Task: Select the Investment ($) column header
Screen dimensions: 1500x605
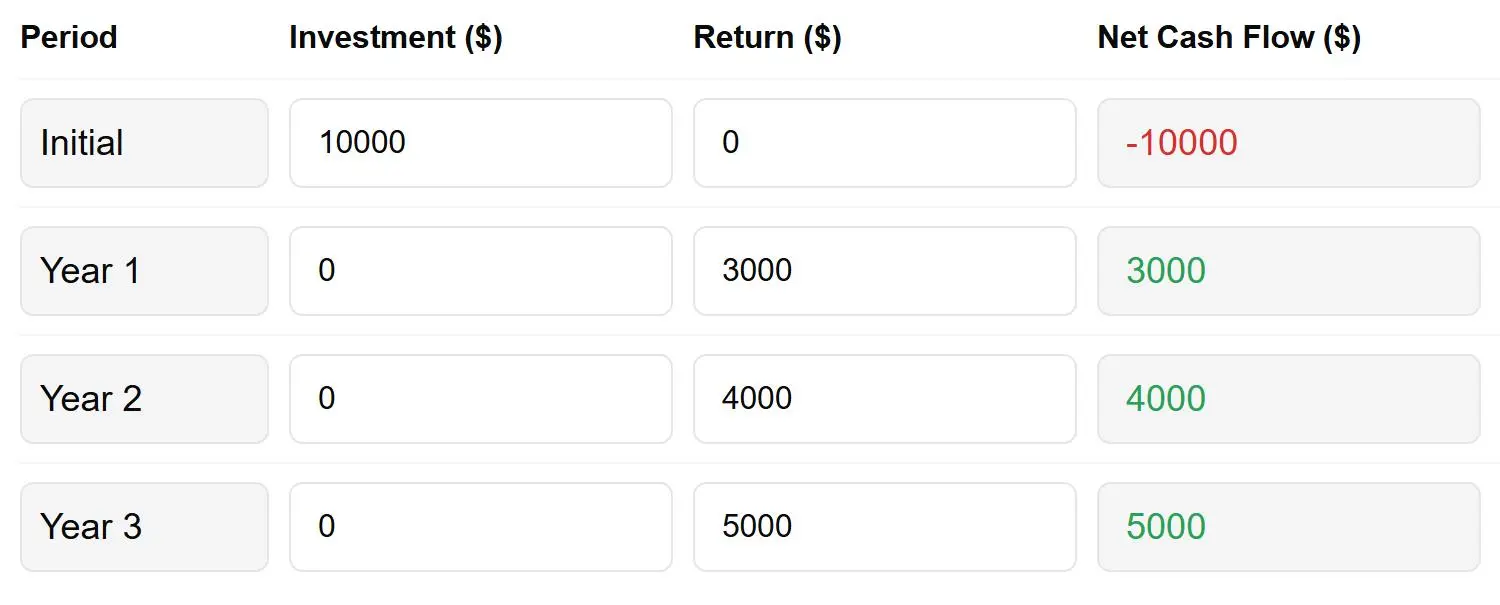Action: (x=395, y=37)
